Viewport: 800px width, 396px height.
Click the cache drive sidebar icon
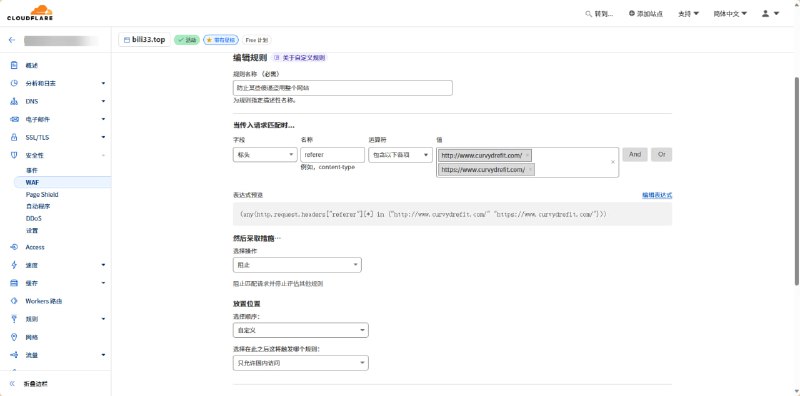(14, 283)
